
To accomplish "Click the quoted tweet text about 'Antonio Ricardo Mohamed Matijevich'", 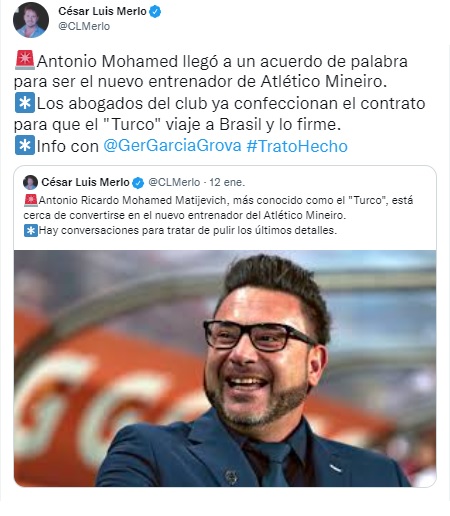I will click(x=218, y=208).
